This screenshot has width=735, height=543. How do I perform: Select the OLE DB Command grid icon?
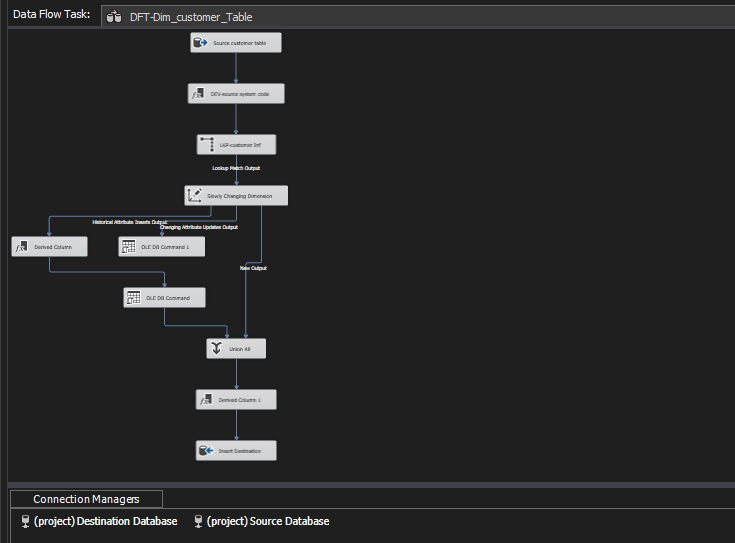click(x=133, y=297)
